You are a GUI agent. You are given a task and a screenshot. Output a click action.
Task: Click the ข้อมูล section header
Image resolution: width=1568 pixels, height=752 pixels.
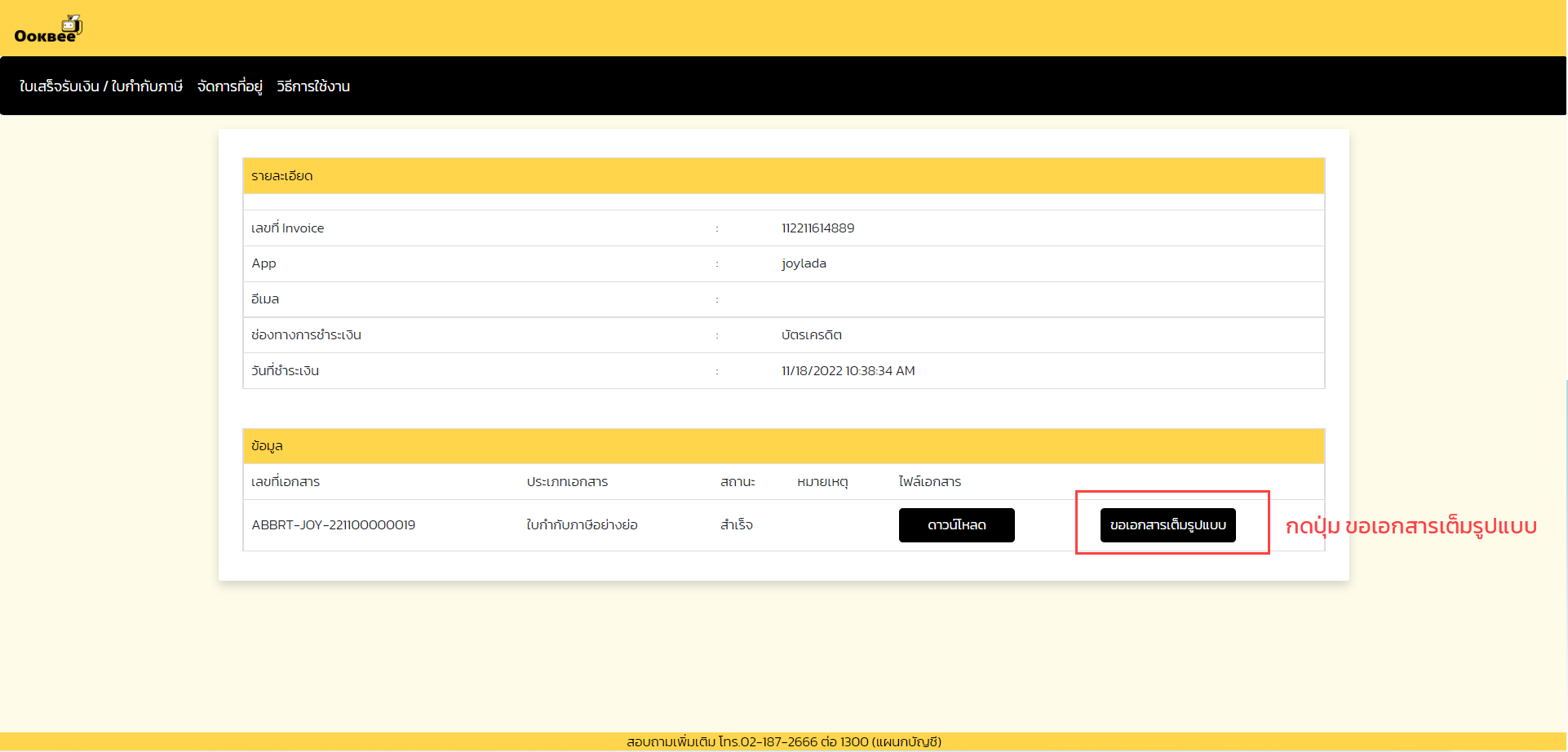pos(267,446)
